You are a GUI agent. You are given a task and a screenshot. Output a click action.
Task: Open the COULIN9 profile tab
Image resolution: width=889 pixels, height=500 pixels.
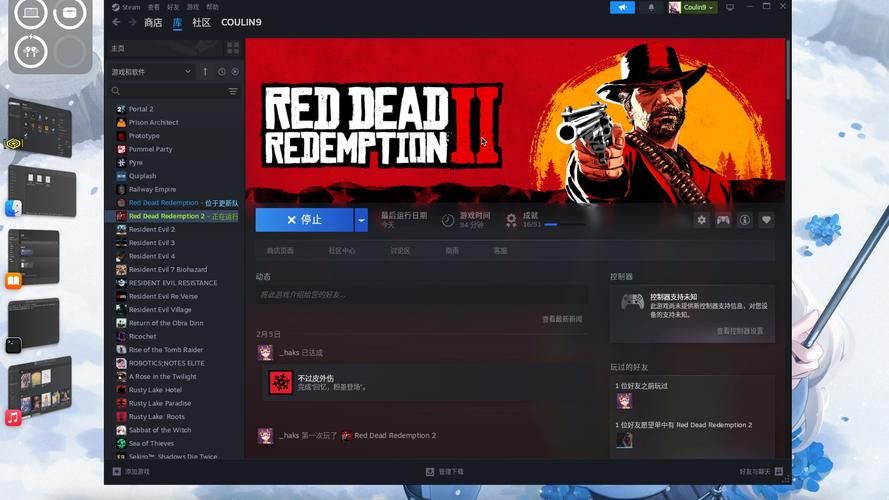click(x=241, y=22)
